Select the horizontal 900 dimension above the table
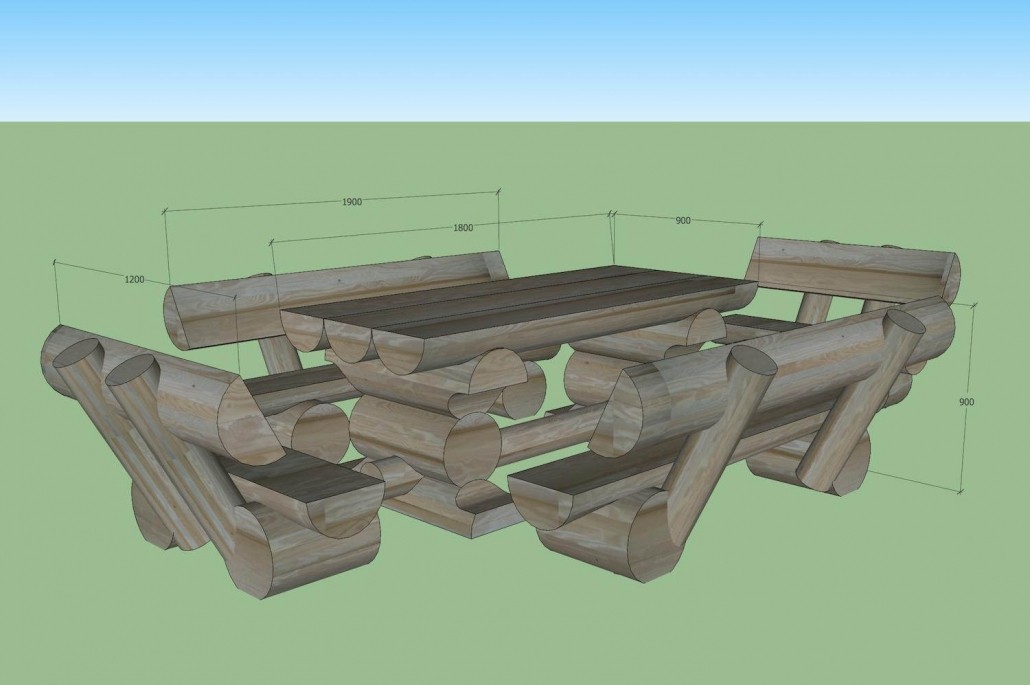Image resolution: width=1030 pixels, height=685 pixels. pyautogui.click(x=682, y=220)
